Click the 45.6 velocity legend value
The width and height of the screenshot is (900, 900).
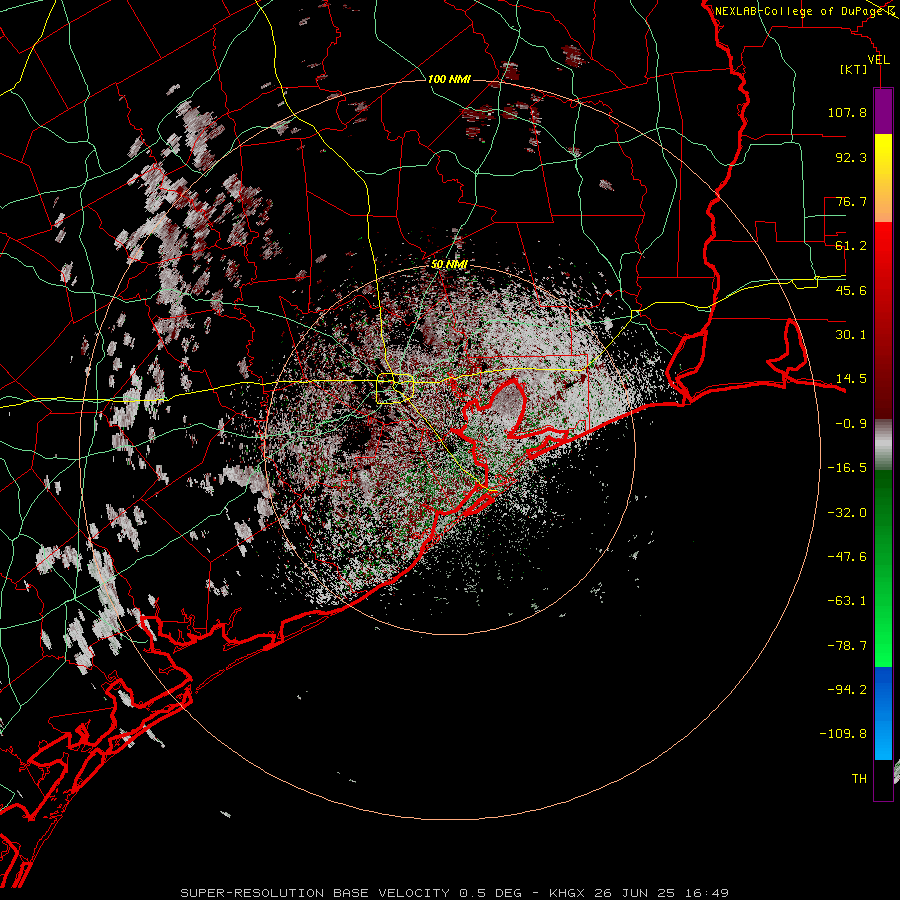[851, 290]
